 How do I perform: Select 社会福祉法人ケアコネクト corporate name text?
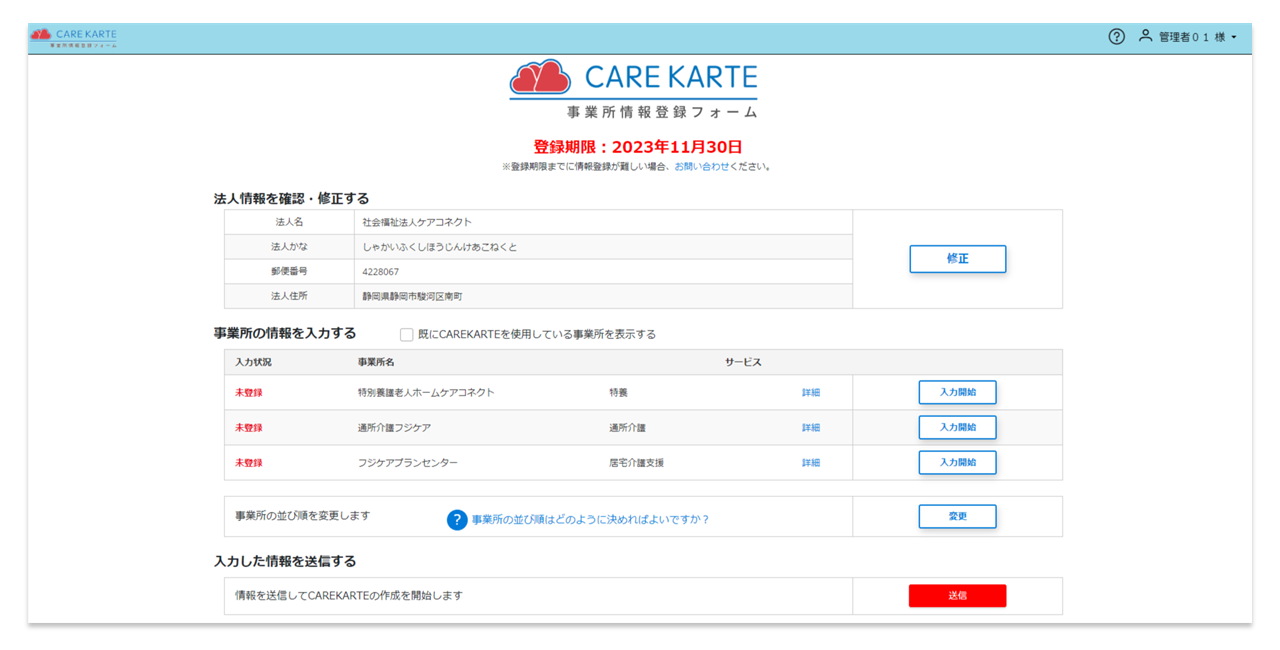click(417, 222)
